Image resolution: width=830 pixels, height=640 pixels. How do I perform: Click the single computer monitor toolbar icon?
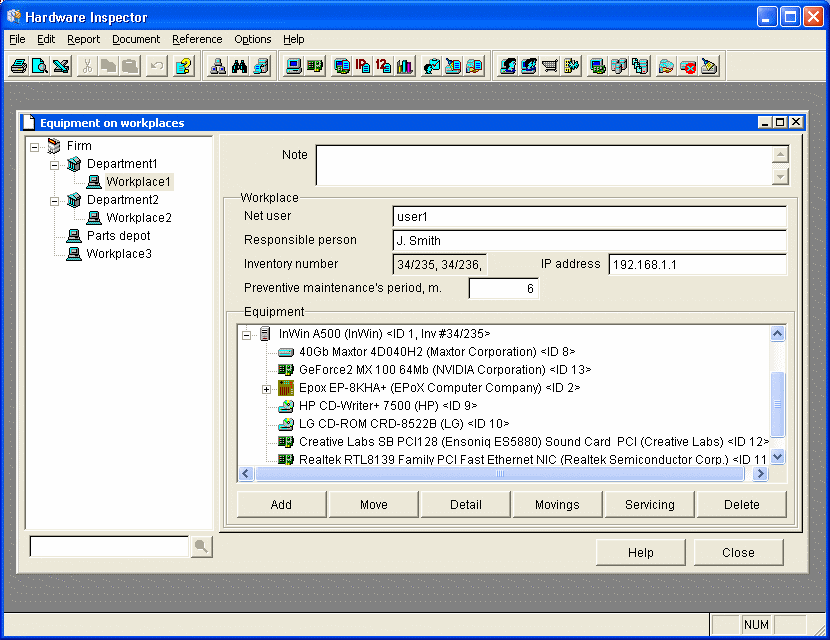tap(294, 66)
